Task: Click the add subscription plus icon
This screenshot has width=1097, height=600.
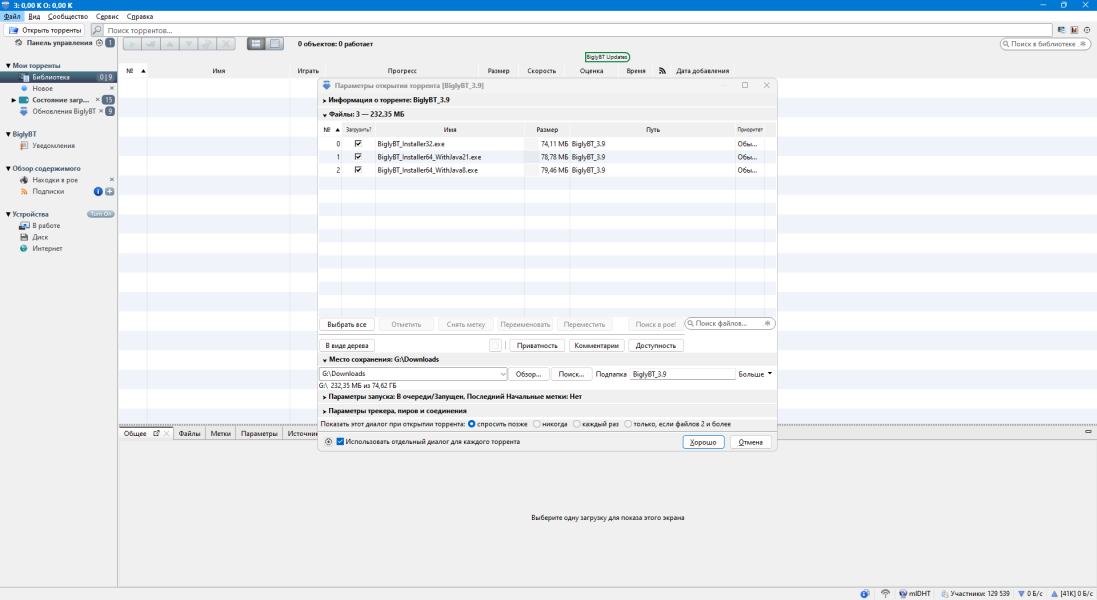Action: [110, 191]
